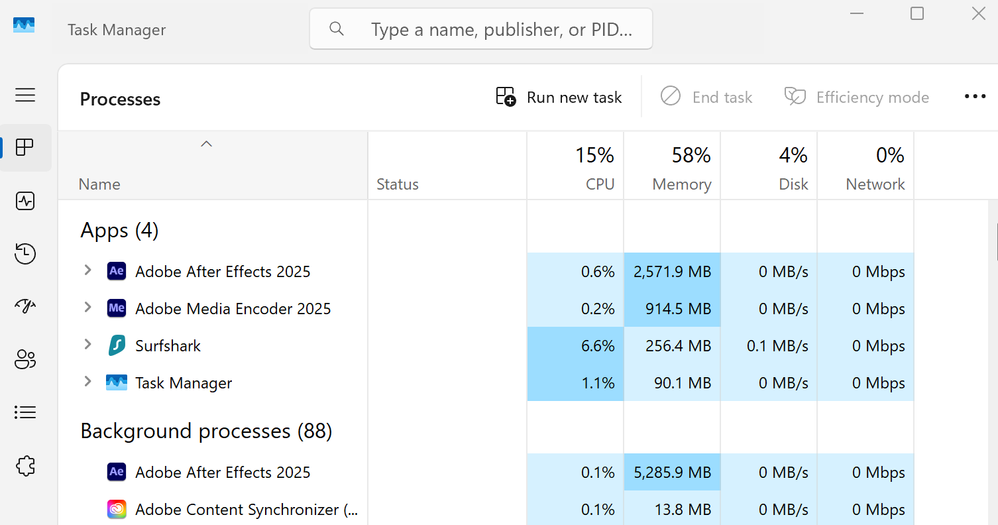Click the After Effects app icon under Apps

(116, 271)
